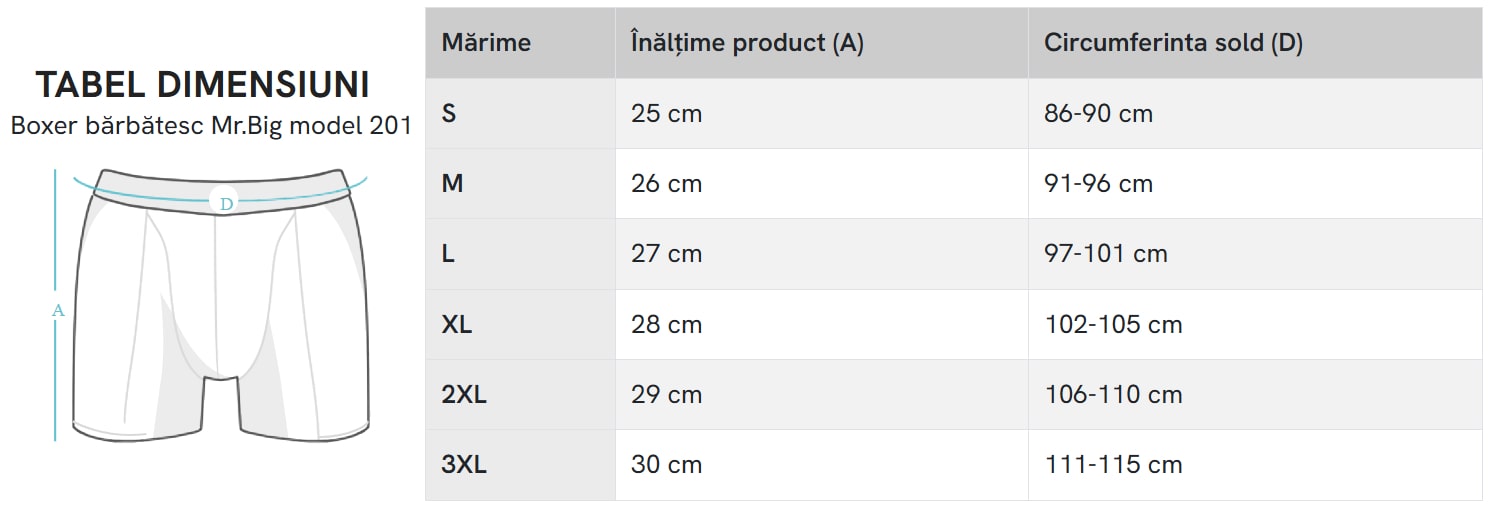Image resolution: width=1492 pixels, height=511 pixels.
Task: Select the S size row label
Action: [449, 114]
